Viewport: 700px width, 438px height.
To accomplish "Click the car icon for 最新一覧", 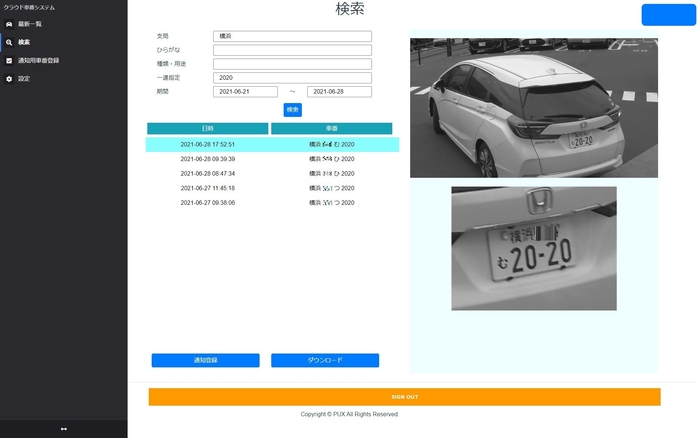I will (9, 24).
